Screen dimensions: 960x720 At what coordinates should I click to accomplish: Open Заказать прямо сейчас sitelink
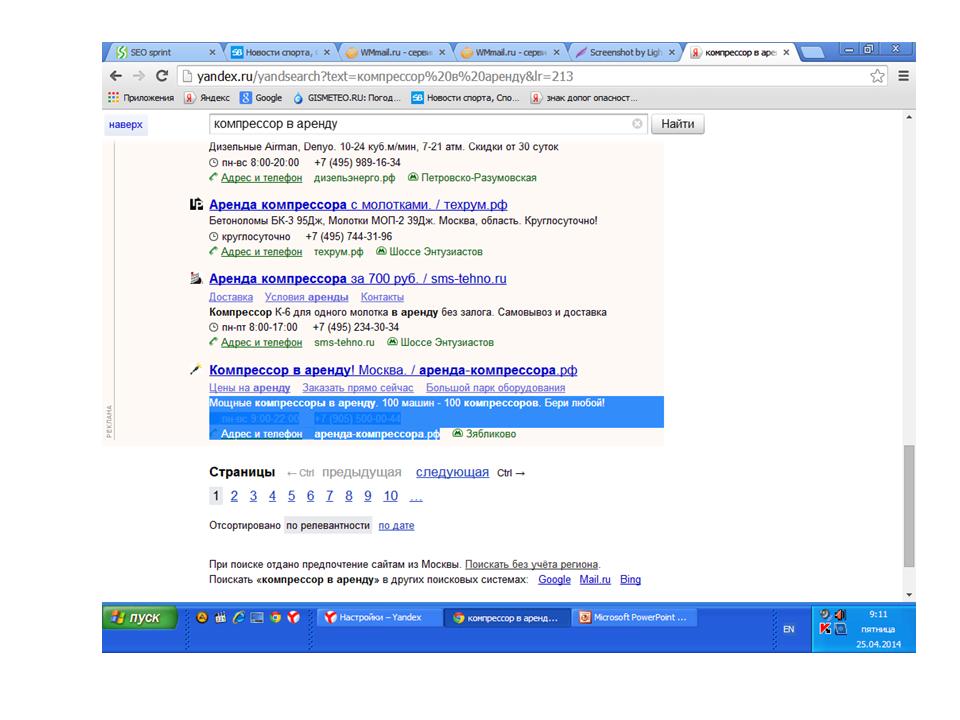point(358,388)
